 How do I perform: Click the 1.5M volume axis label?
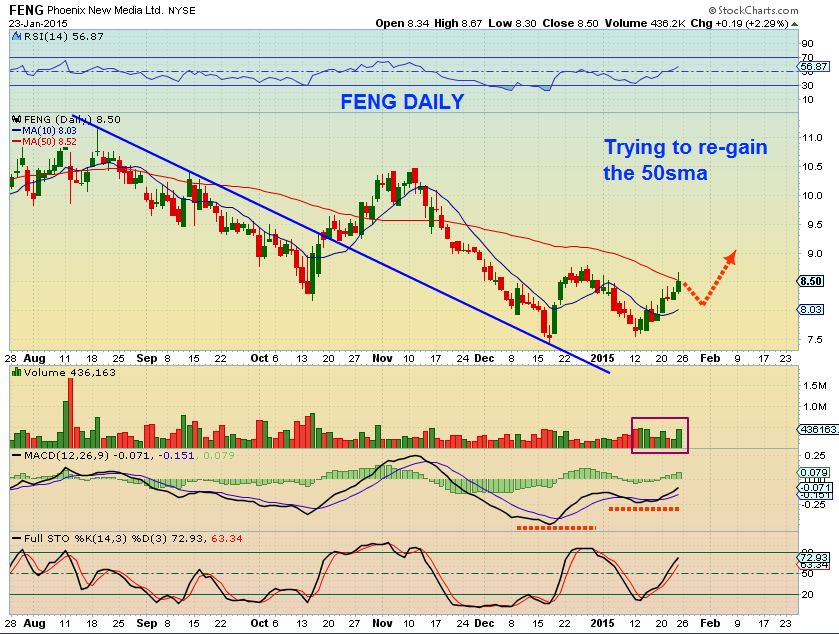(x=814, y=385)
